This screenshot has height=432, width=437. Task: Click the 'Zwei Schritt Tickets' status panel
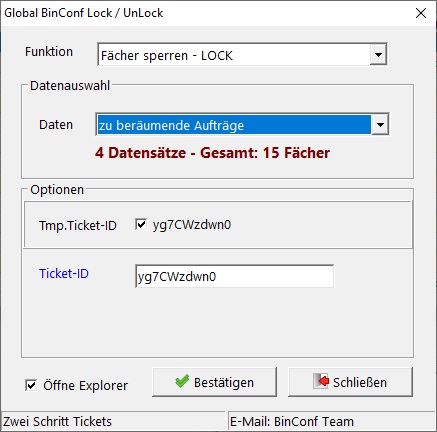(113, 421)
